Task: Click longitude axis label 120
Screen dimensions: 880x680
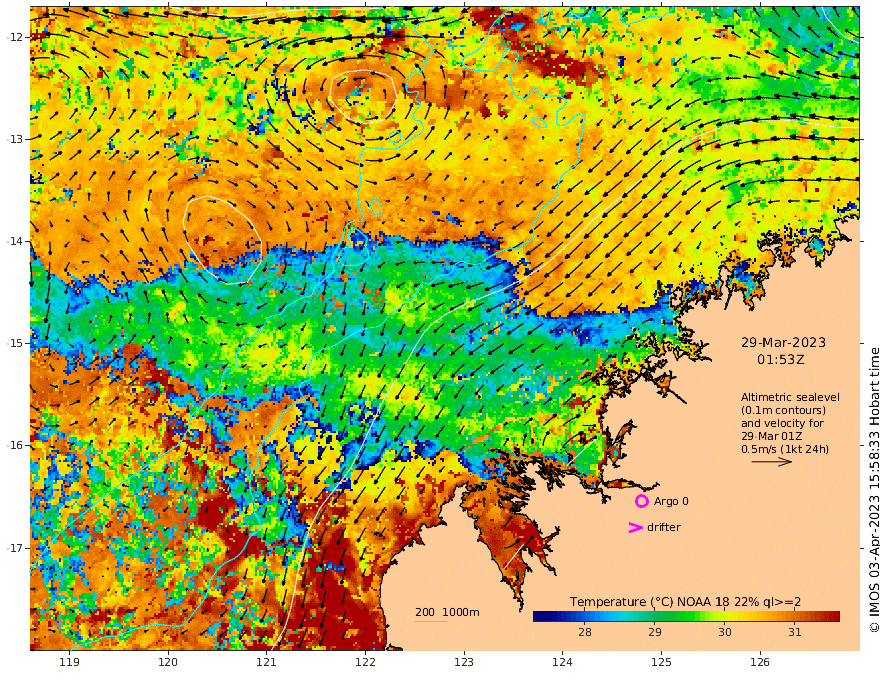Action: pos(168,662)
